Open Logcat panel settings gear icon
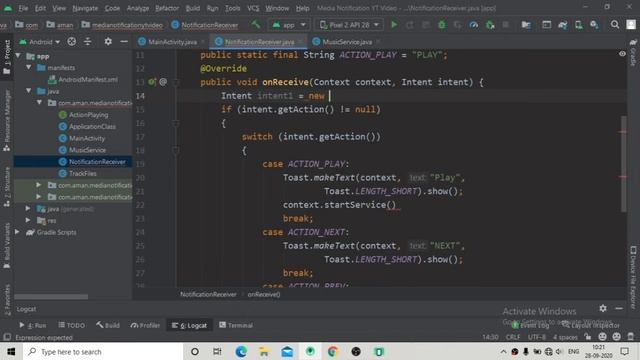The image size is (640, 360). pos(603,308)
